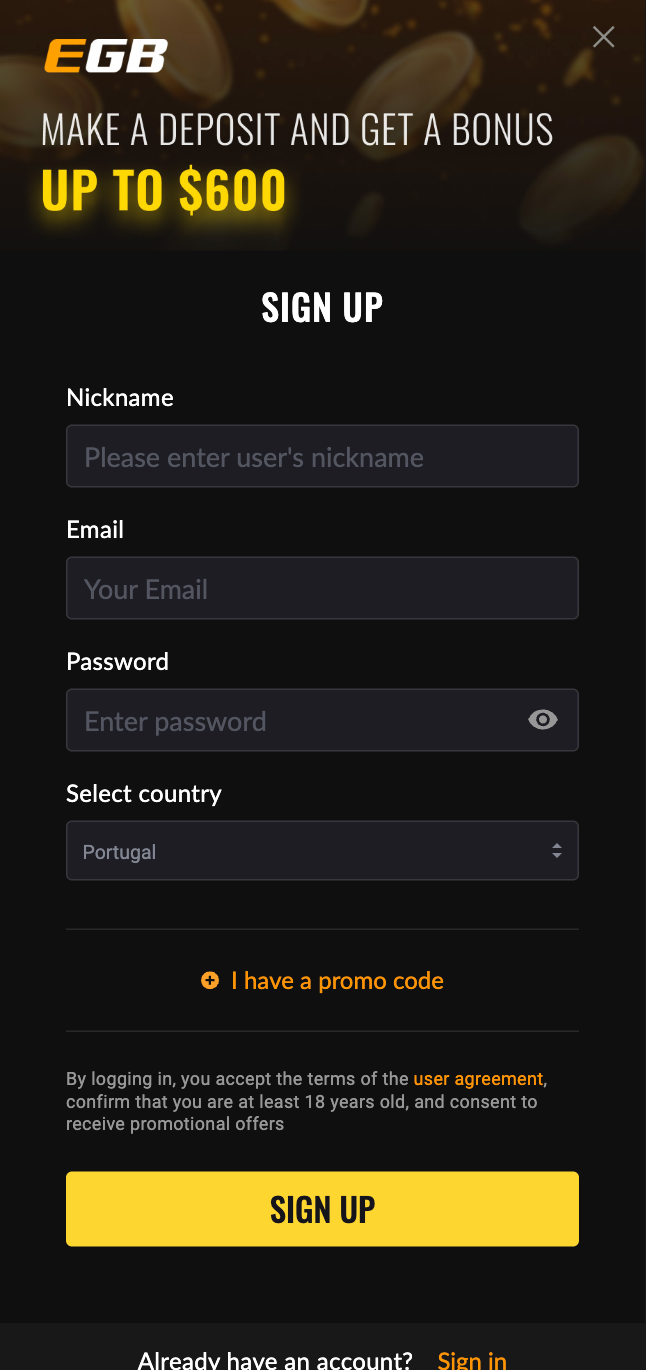Click the EGB logo
The width and height of the screenshot is (646, 1370).
click(106, 56)
